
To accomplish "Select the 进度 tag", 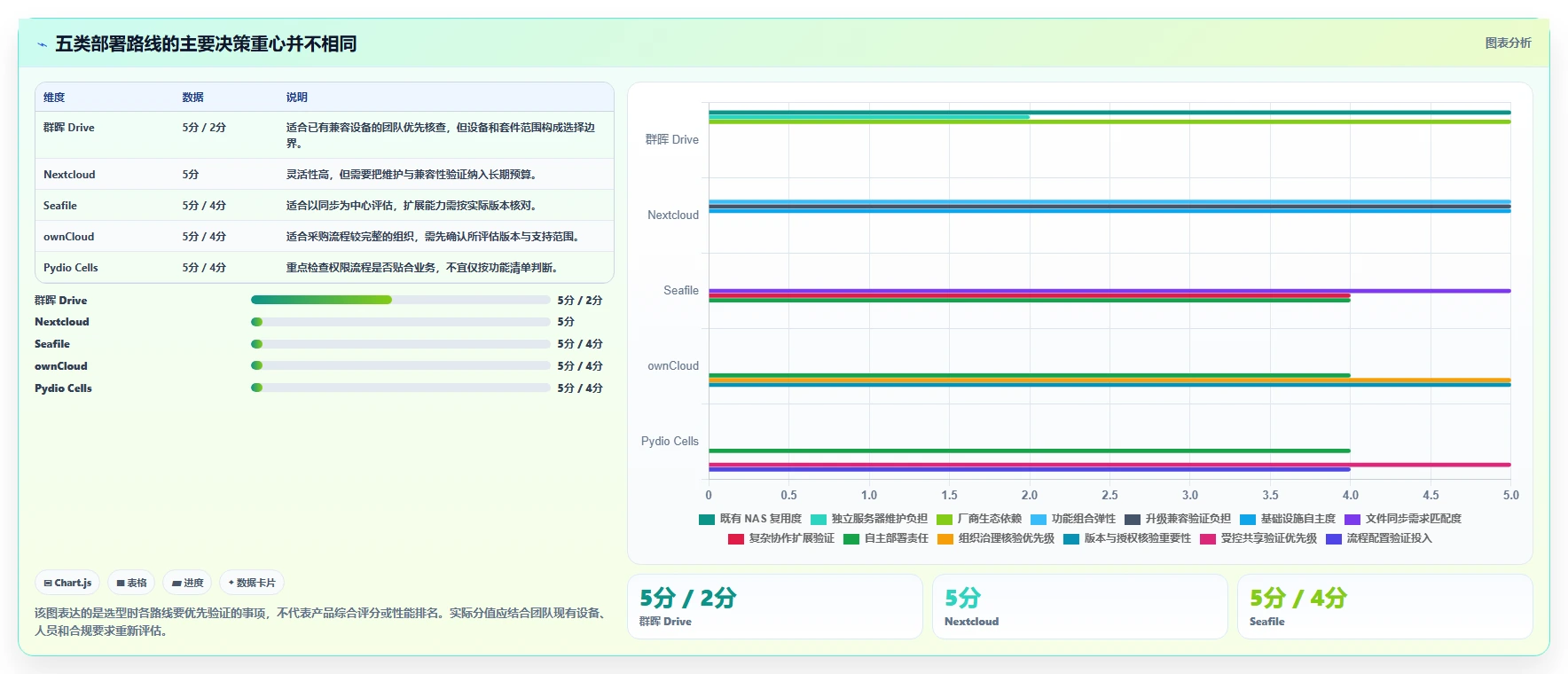I will pos(187,583).
